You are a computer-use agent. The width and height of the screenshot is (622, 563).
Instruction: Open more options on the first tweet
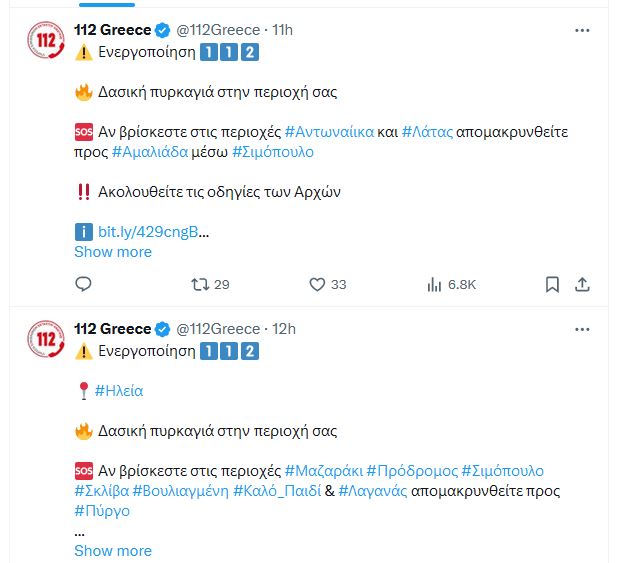click(582, 30)
